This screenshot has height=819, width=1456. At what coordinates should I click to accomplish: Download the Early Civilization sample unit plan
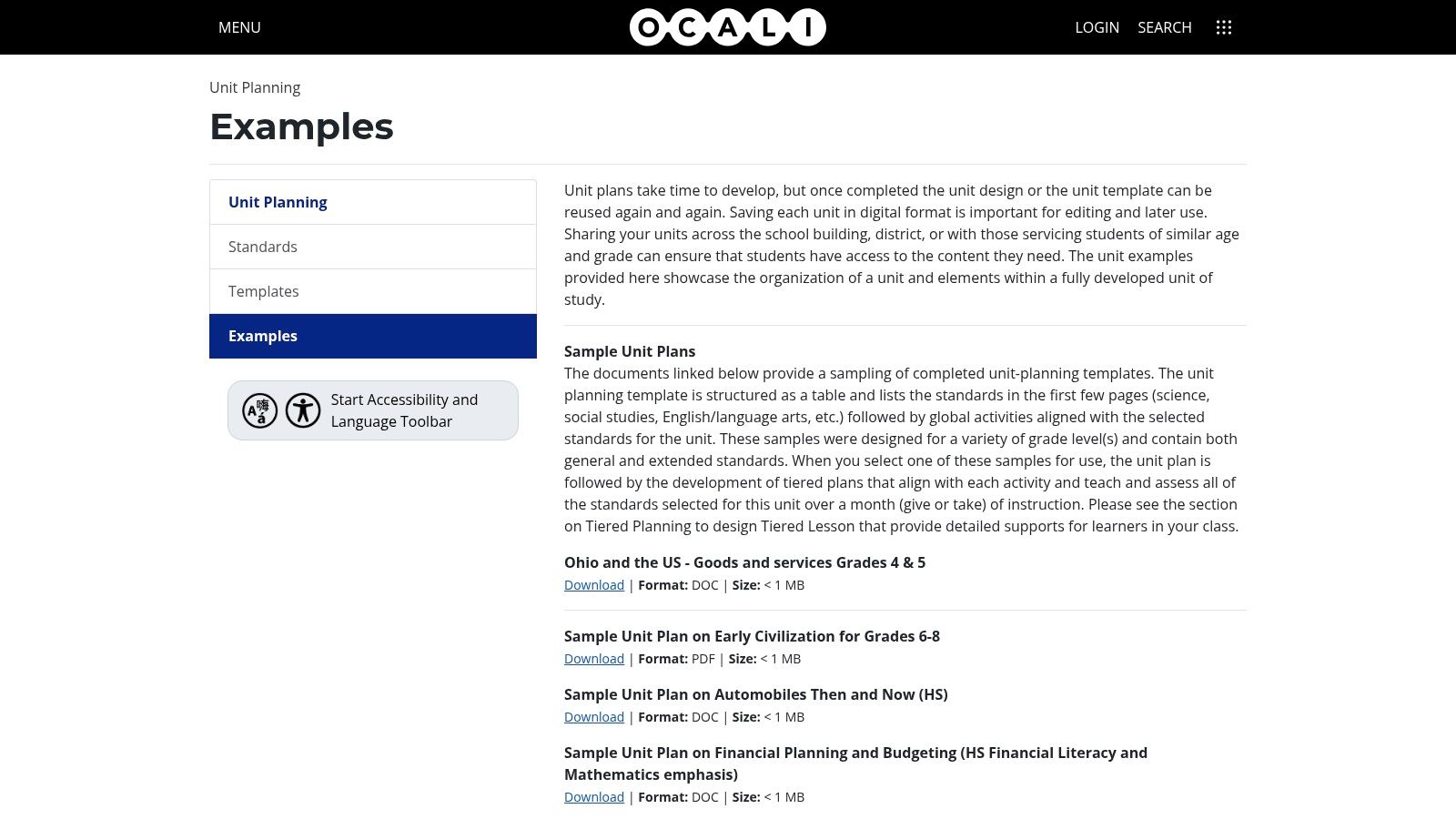click(593, 658)
